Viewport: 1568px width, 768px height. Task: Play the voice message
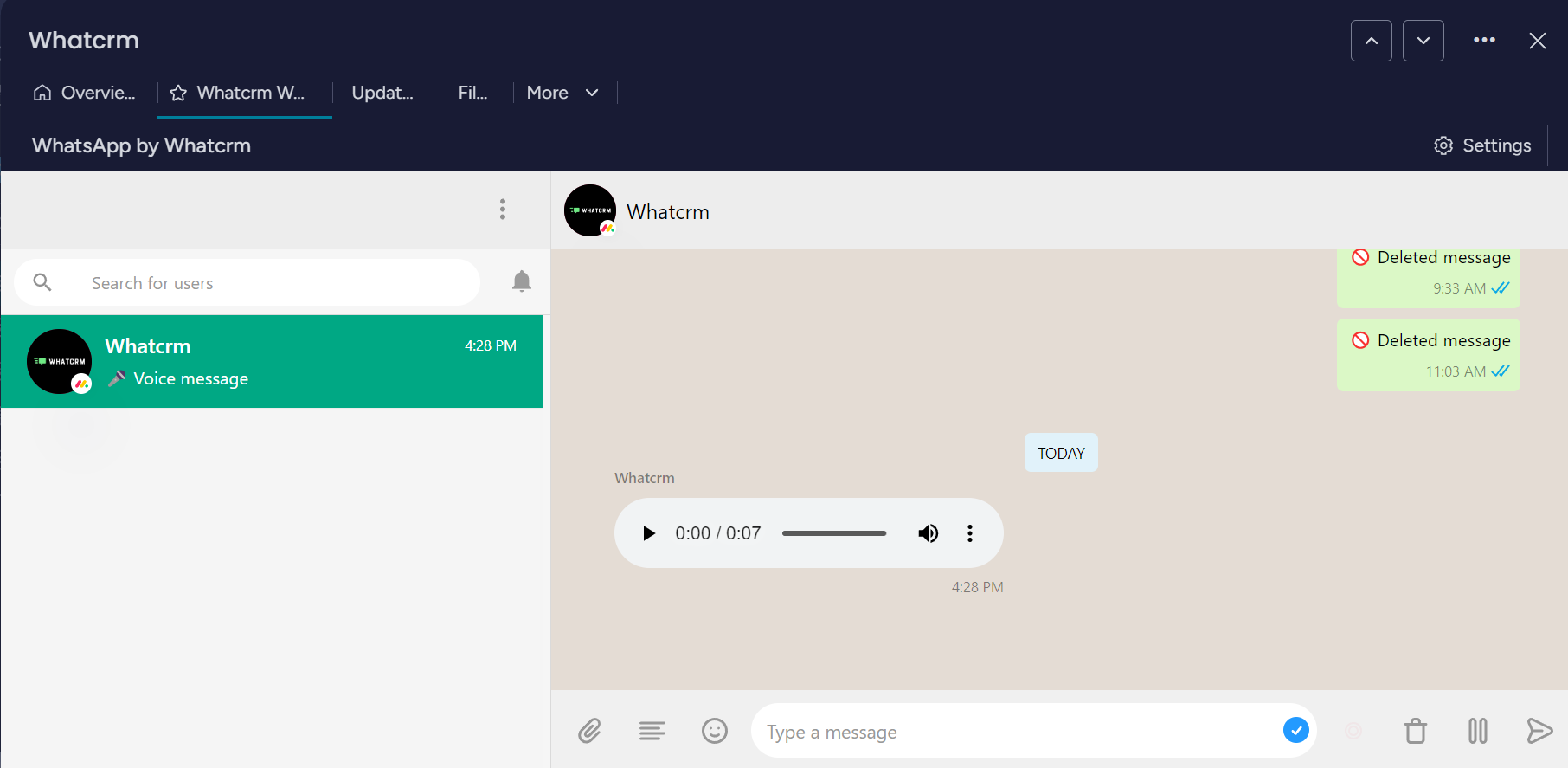(649, 533)
